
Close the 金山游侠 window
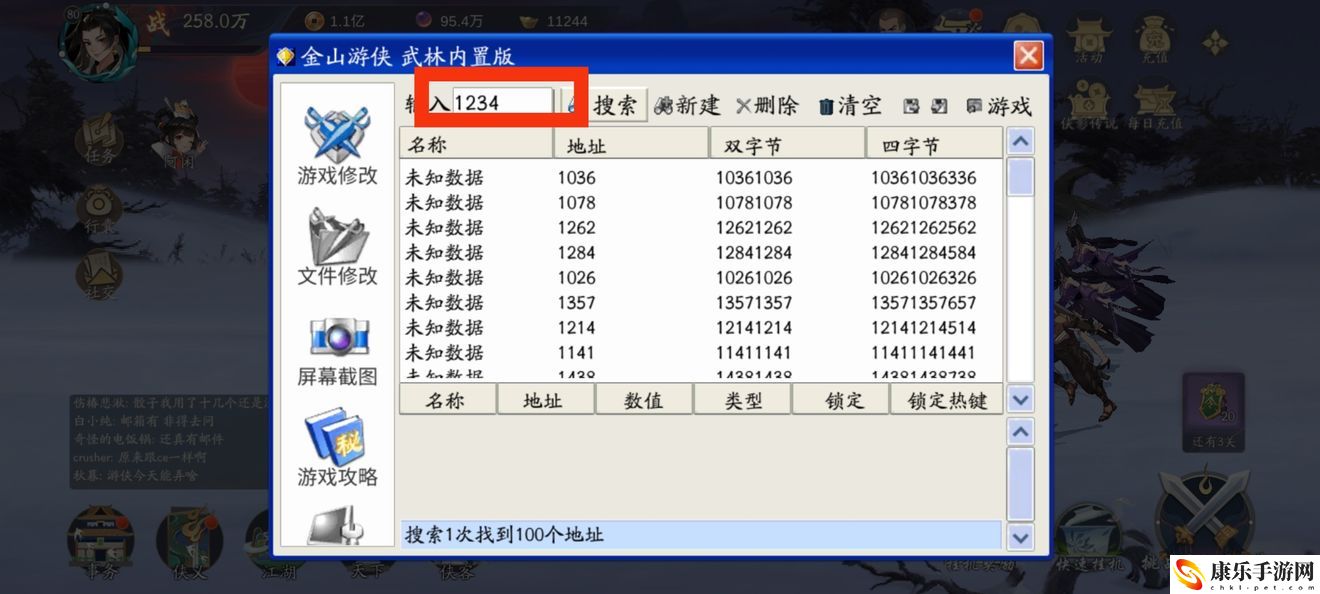click(x=1028, y=55)
